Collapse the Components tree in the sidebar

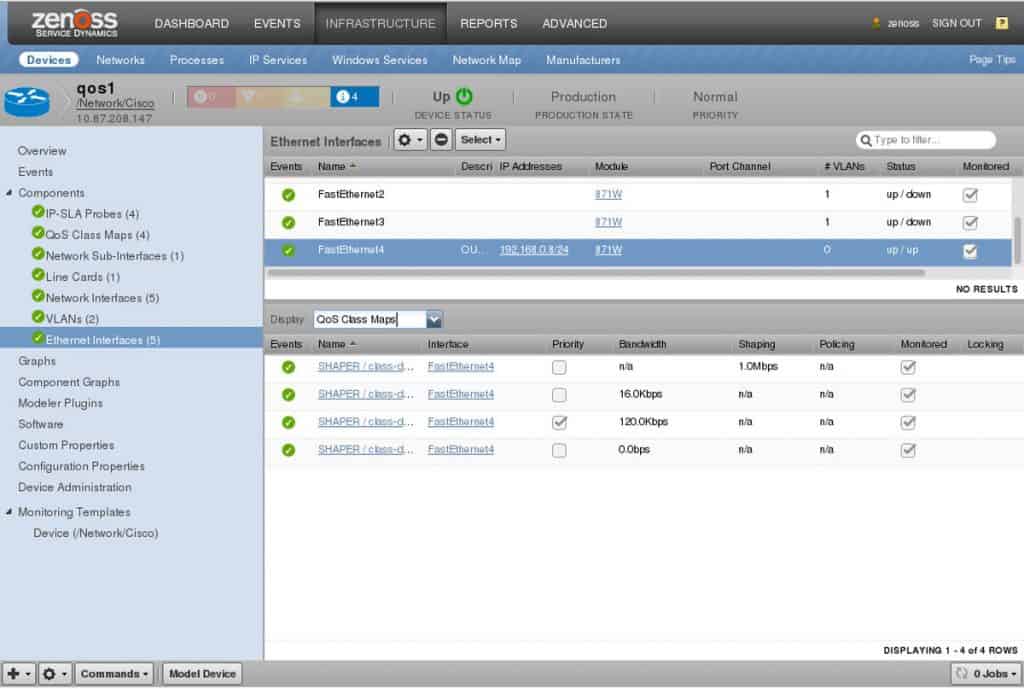tap(8, 193)
